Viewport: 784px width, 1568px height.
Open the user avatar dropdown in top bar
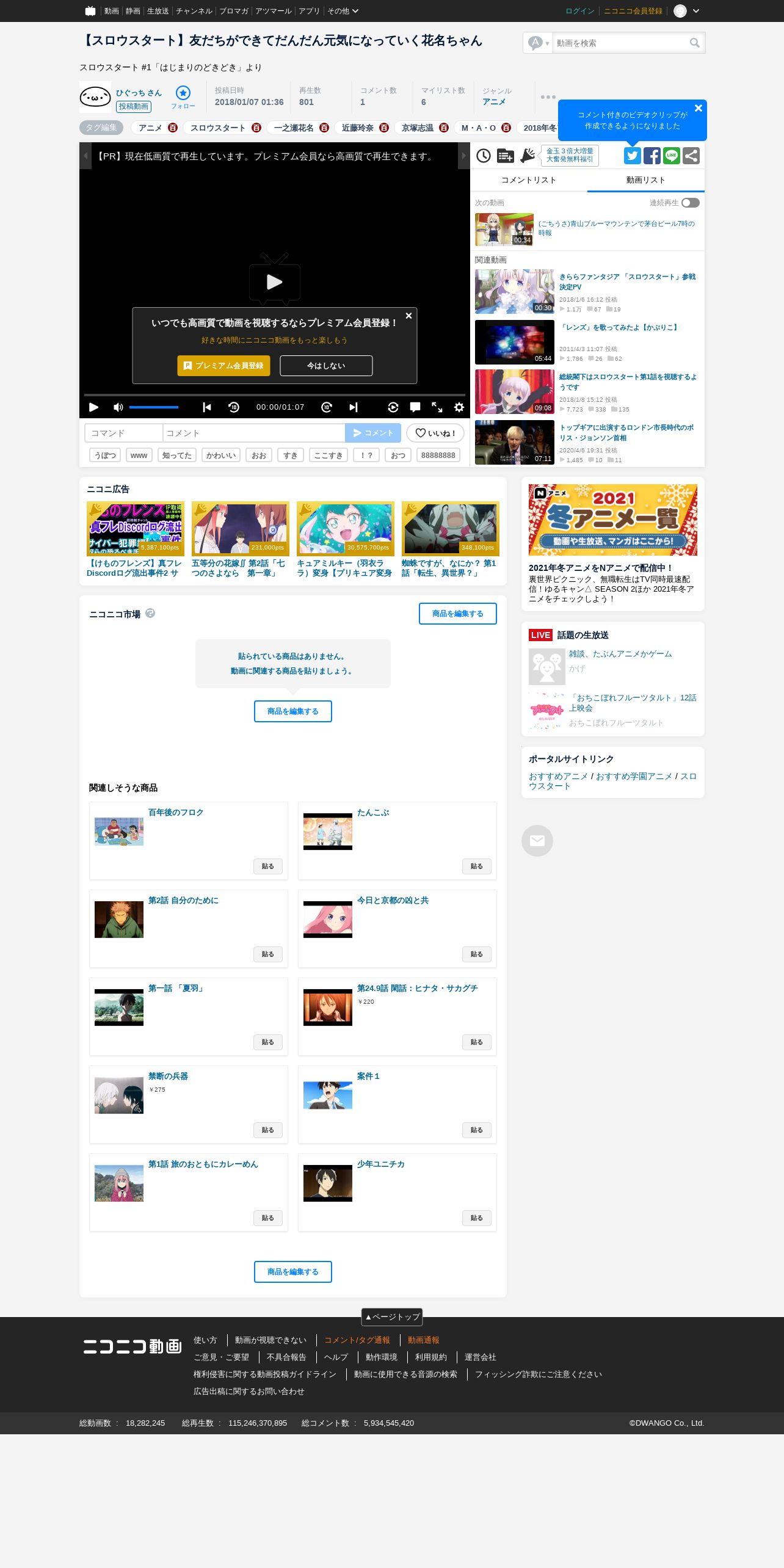(686, 11)
